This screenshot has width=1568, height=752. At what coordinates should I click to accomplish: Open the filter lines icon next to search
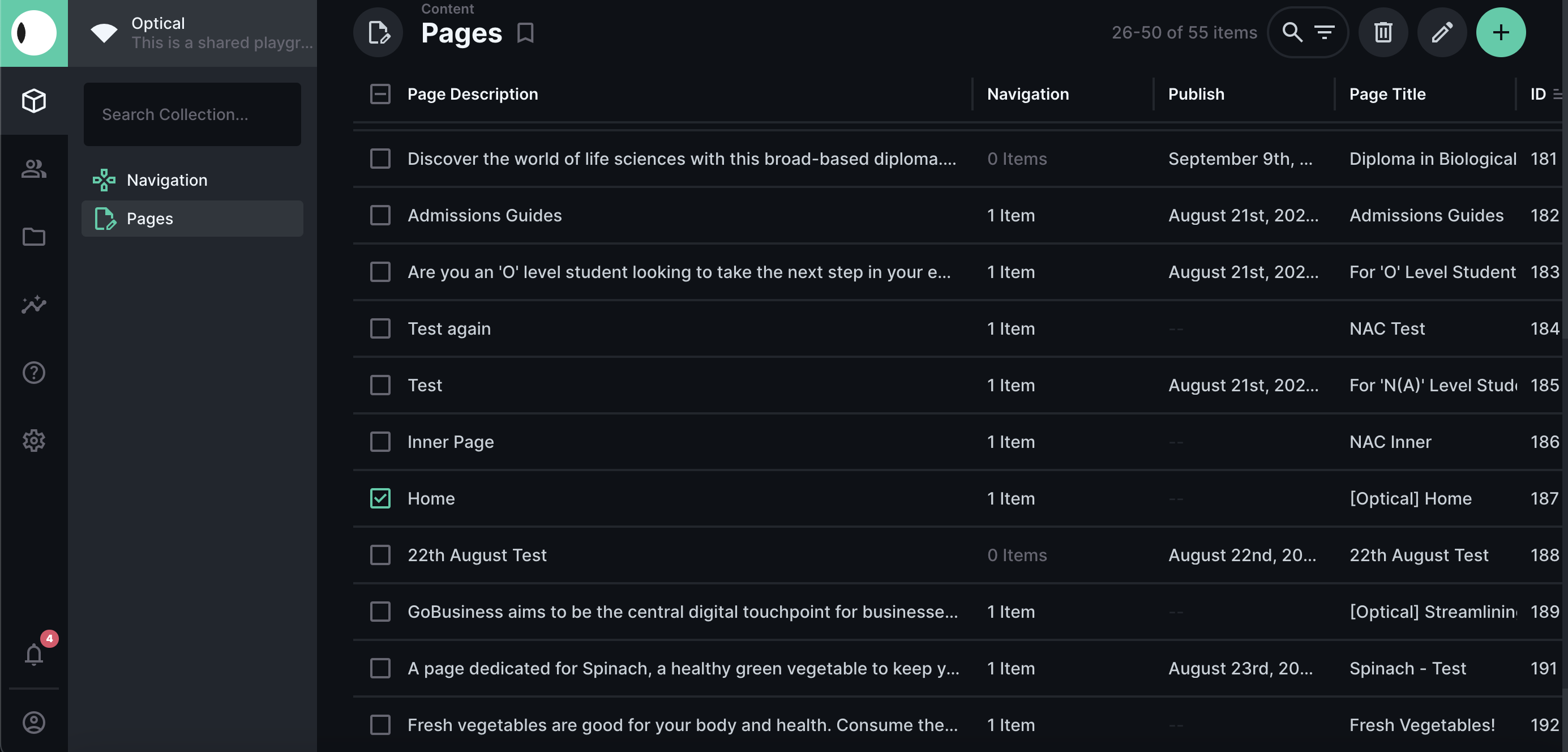coord(1325,32)
